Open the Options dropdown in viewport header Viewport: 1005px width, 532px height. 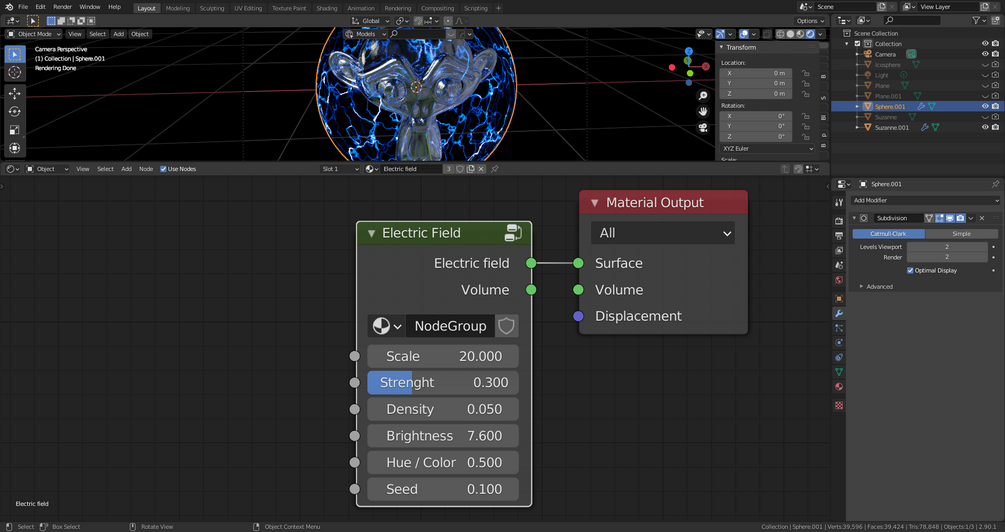[811, 21]
